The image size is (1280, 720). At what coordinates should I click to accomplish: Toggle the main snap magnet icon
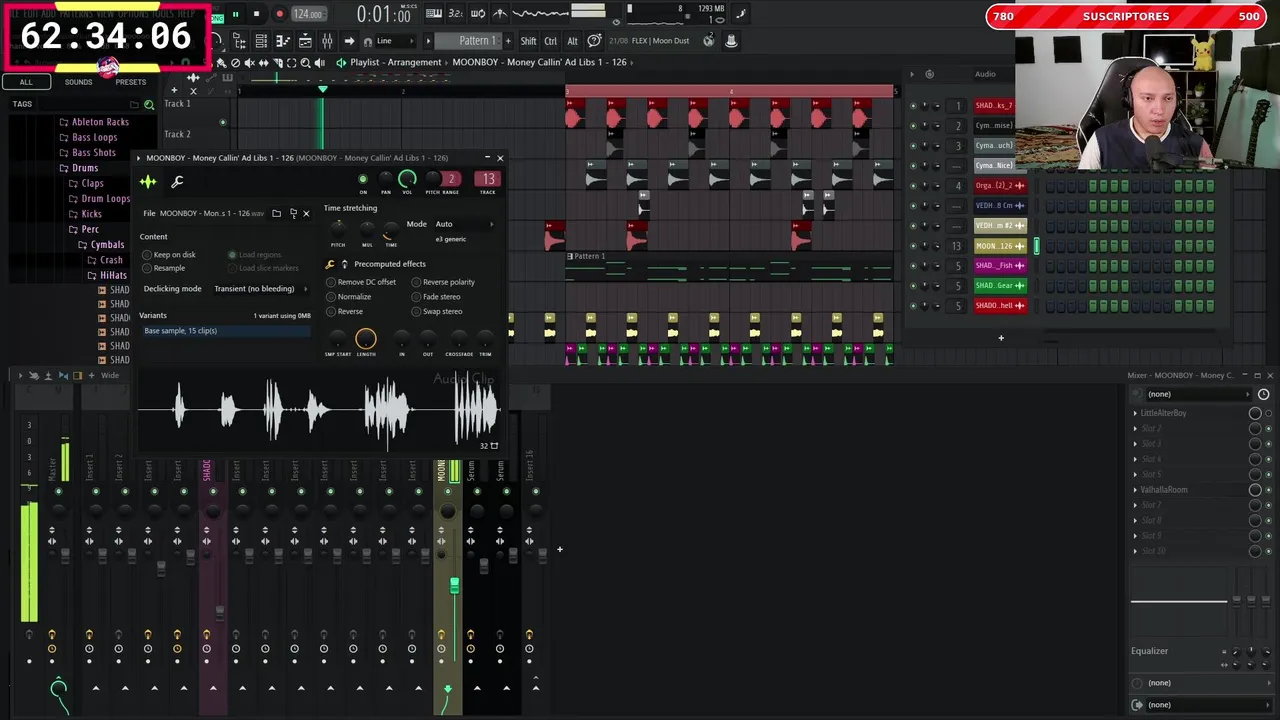pyautogui.click(x=368, y=41)
